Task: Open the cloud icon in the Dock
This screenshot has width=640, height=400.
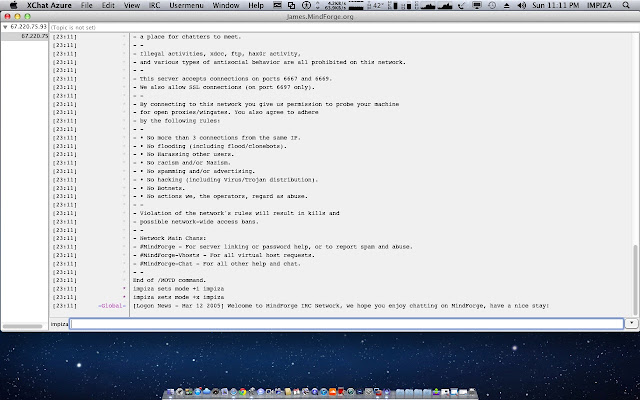Action: pyautogui.click(x=207, y=391)
